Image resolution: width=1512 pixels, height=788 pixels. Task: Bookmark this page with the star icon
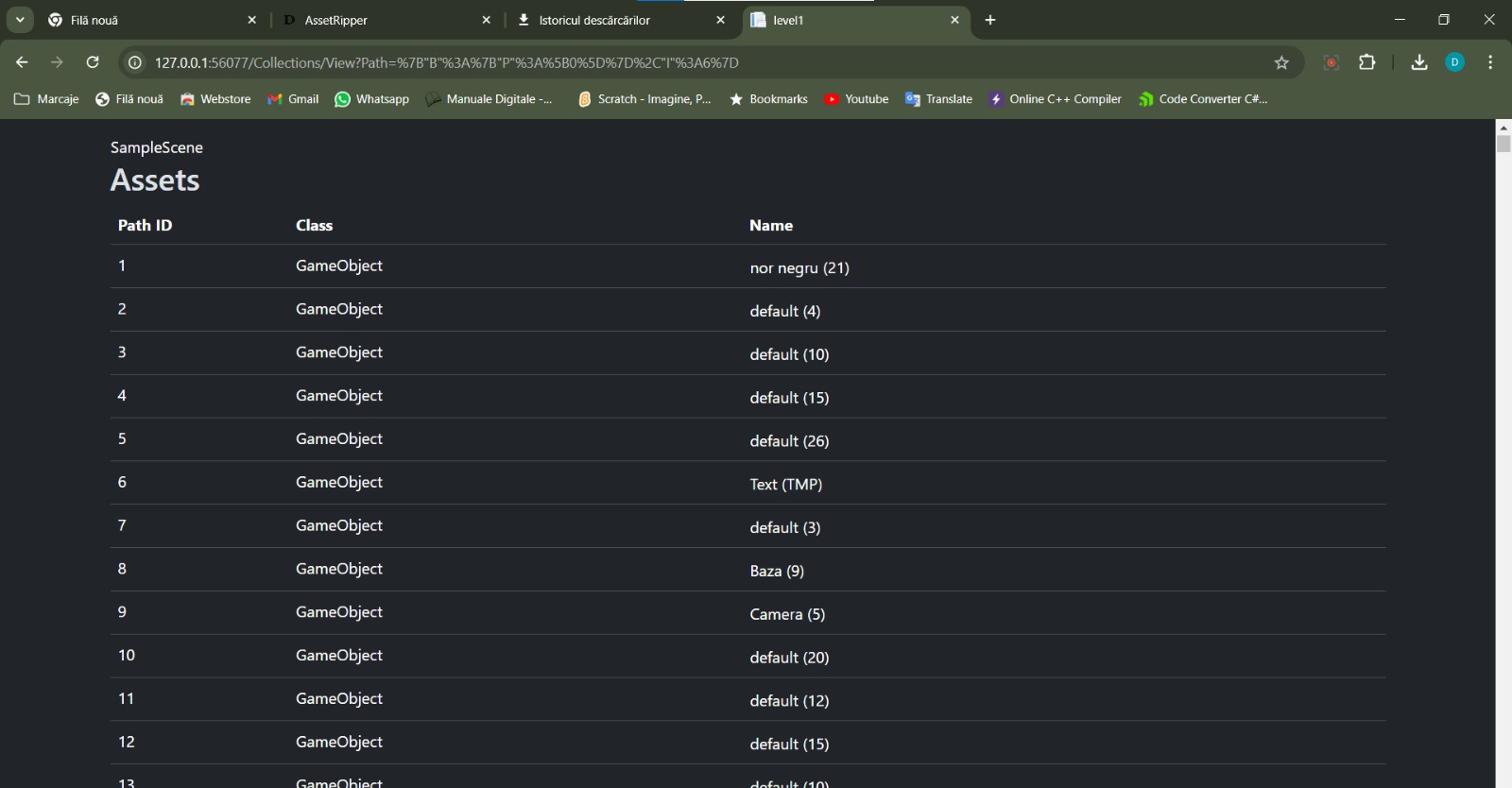[x=1281, y=62]
